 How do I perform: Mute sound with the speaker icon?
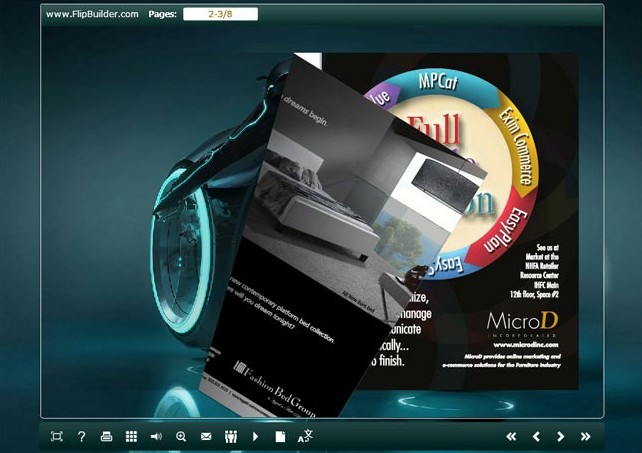pos(156,436)
